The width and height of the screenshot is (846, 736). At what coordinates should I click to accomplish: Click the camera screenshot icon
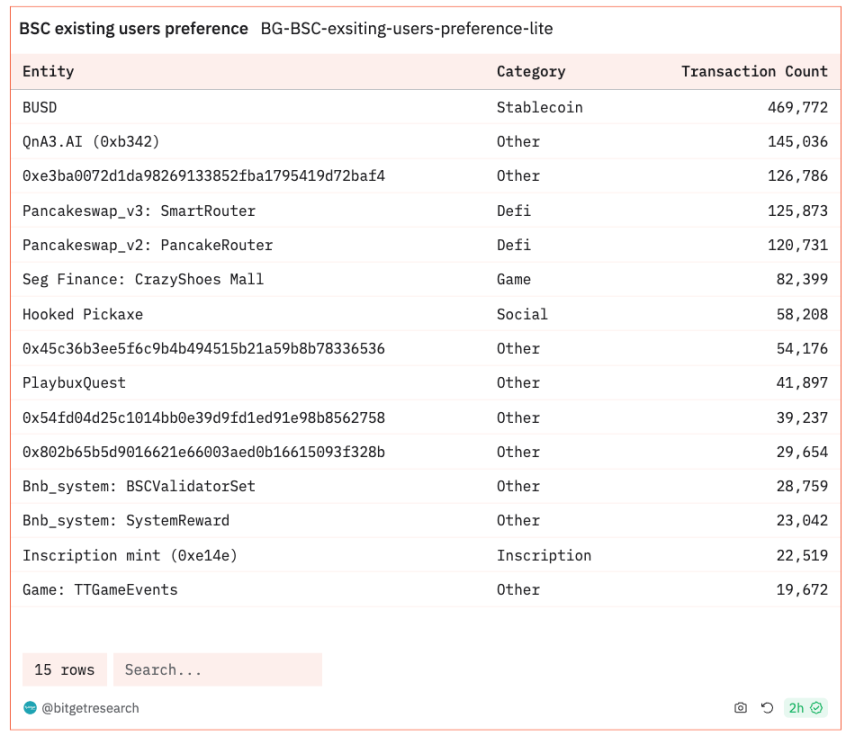click(740, 708)
